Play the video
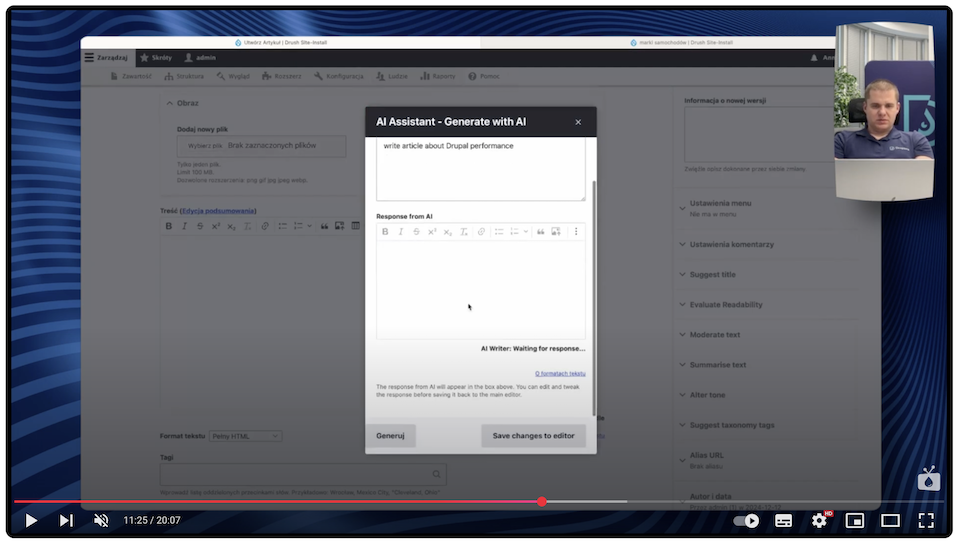The image size is (960, 545). pos(31,521)
